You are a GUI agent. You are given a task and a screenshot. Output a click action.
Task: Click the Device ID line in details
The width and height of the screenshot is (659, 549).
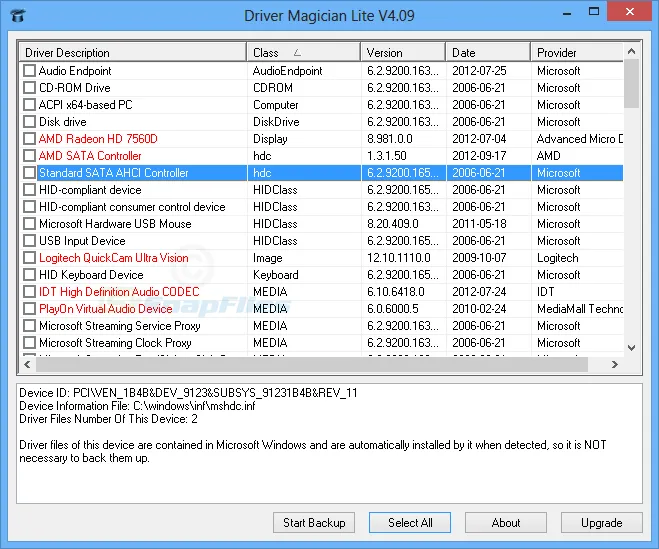(188, 393)
